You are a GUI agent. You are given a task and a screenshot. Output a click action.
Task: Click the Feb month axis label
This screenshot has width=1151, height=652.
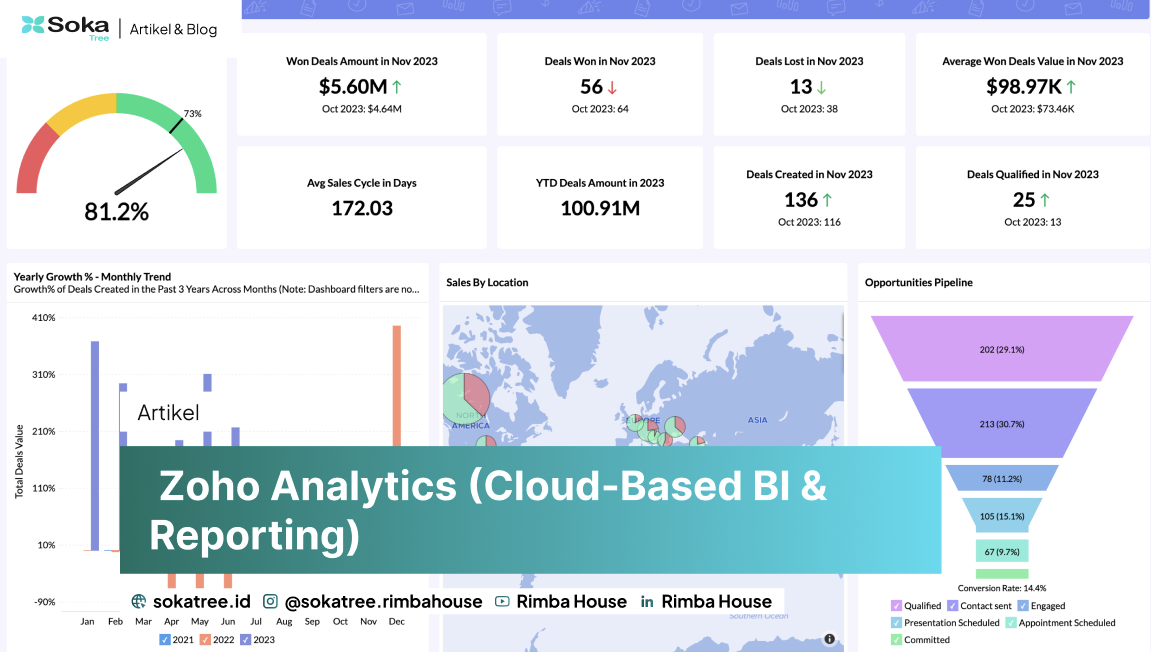point(115,621)
